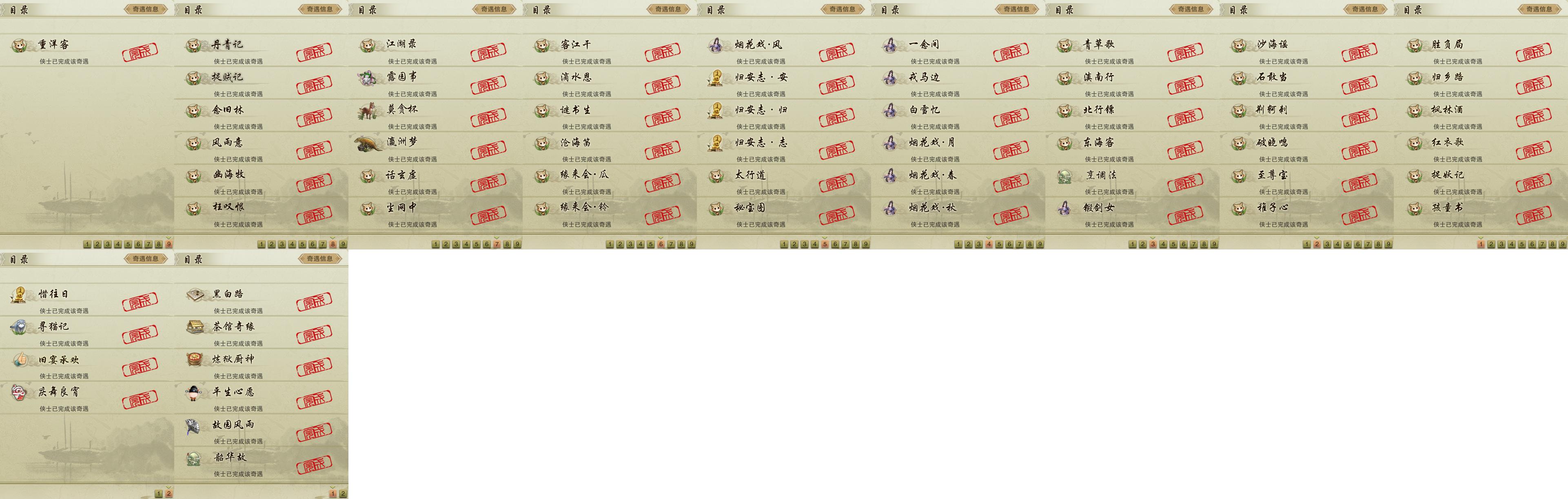
Task: Select the jade icon beside 韶华故
Action: [194, 458]
